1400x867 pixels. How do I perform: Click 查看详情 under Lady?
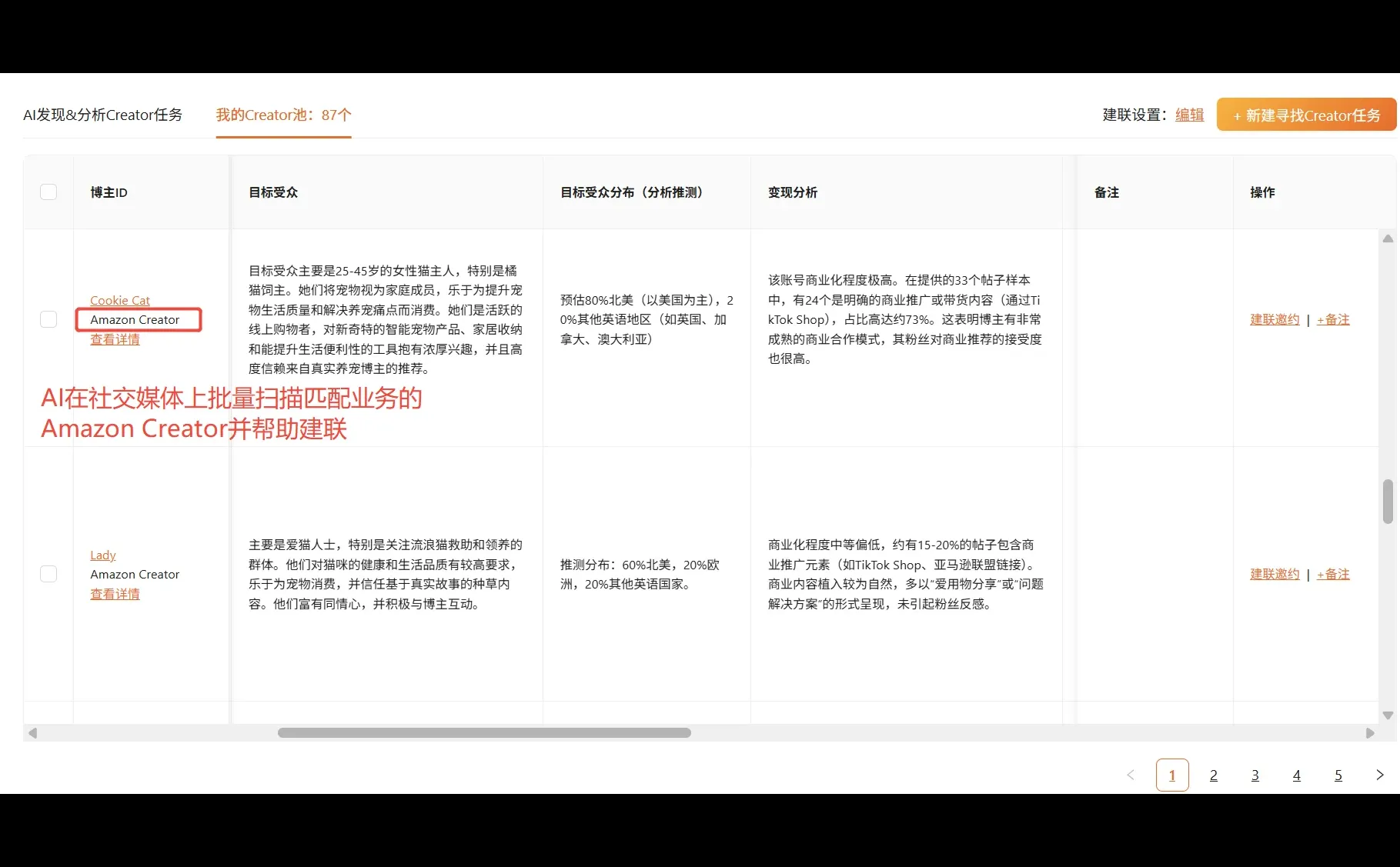point(115,593)
